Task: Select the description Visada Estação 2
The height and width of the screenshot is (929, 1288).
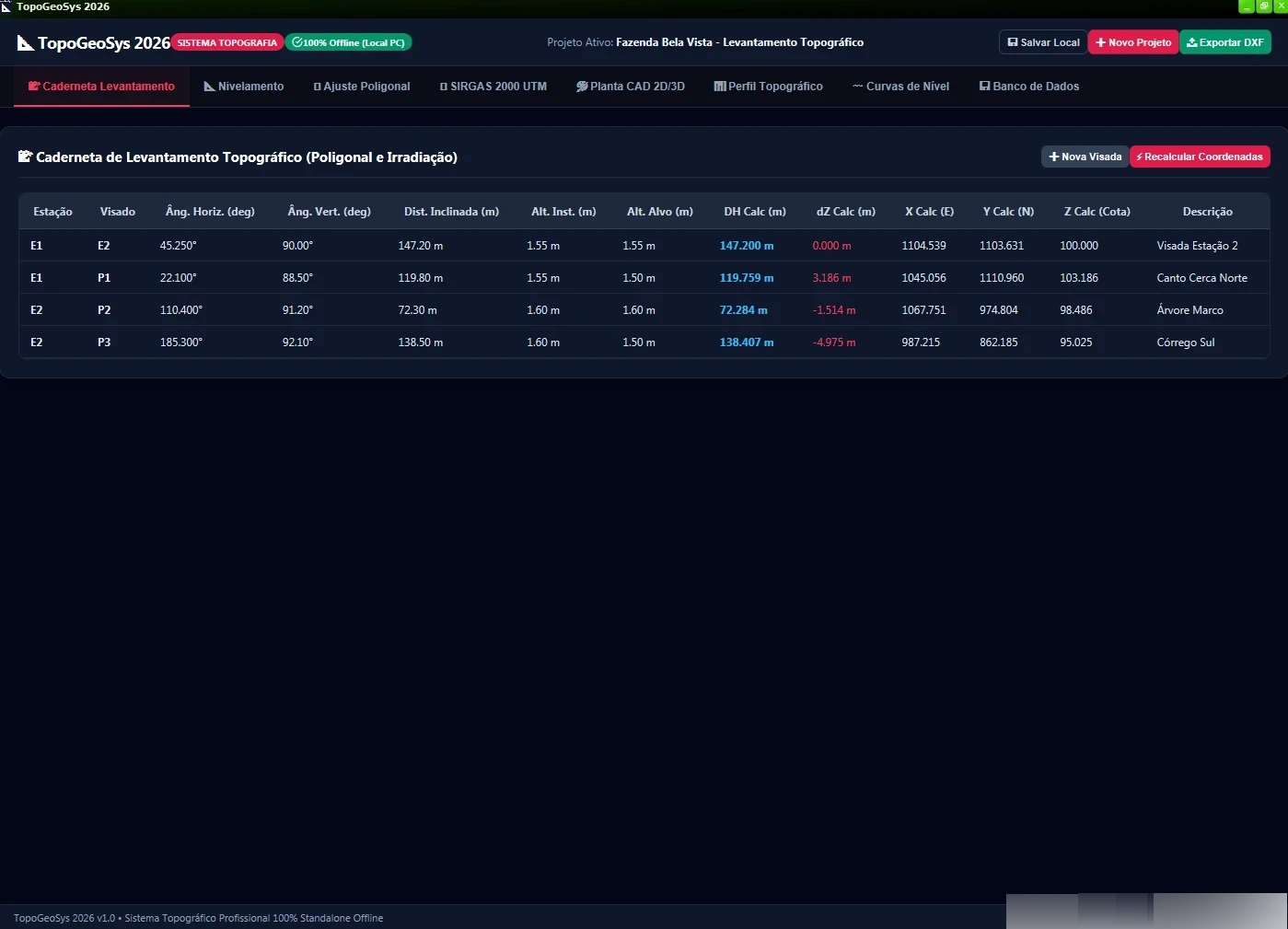Action: 1197,246
